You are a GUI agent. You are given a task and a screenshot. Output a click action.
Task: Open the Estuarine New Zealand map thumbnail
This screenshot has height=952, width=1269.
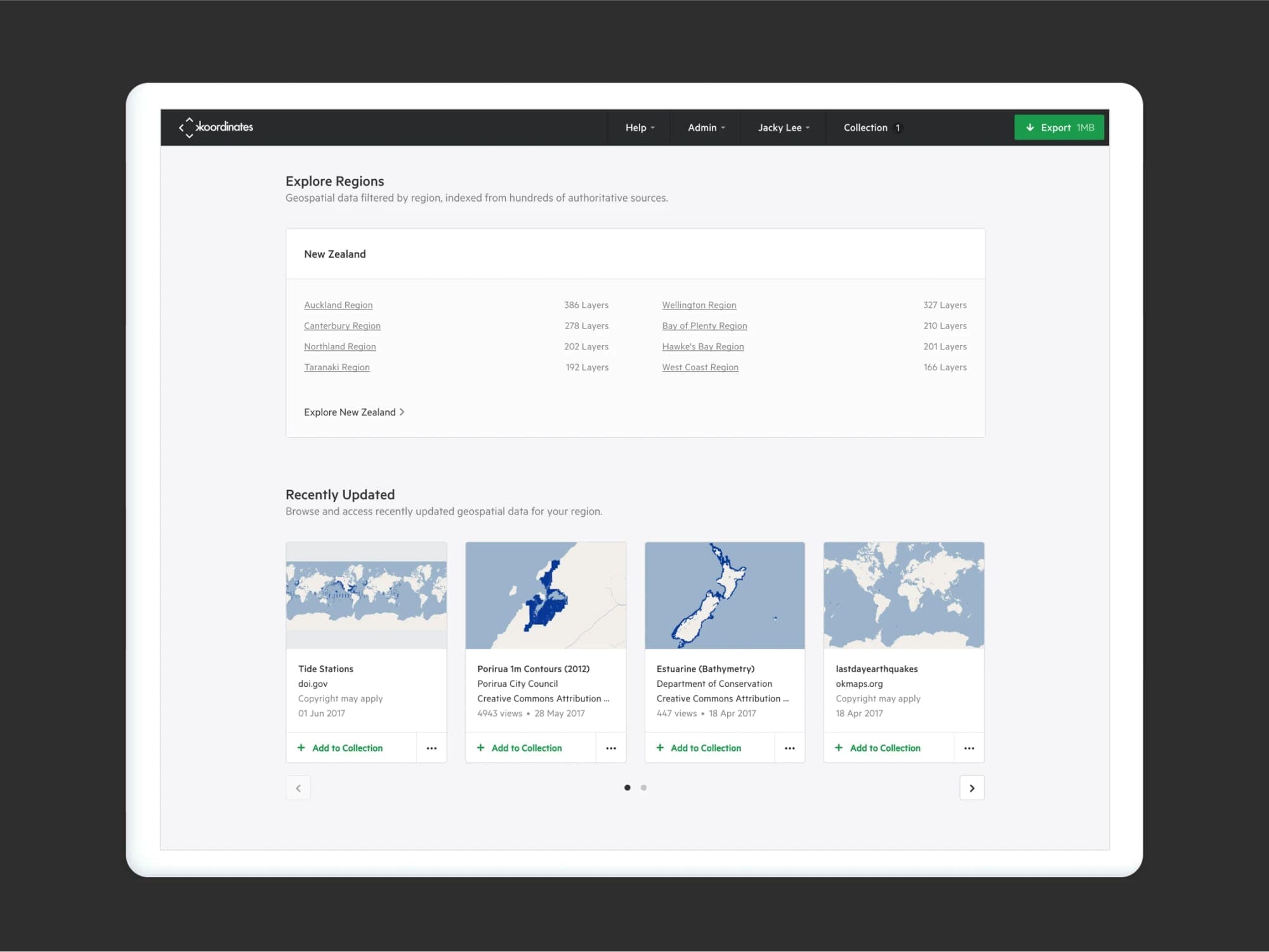[725, 596]
